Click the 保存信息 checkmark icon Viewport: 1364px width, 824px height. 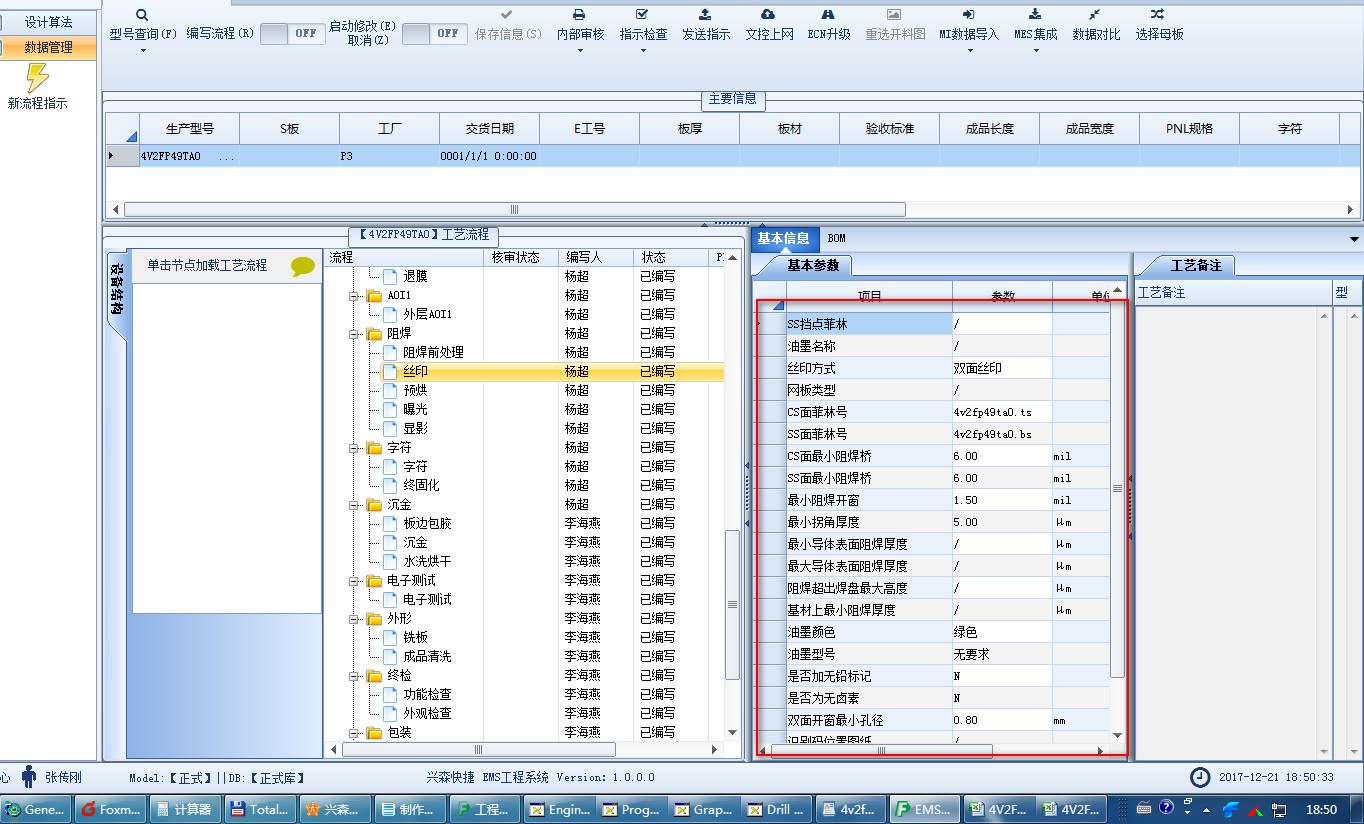point(508,14)
